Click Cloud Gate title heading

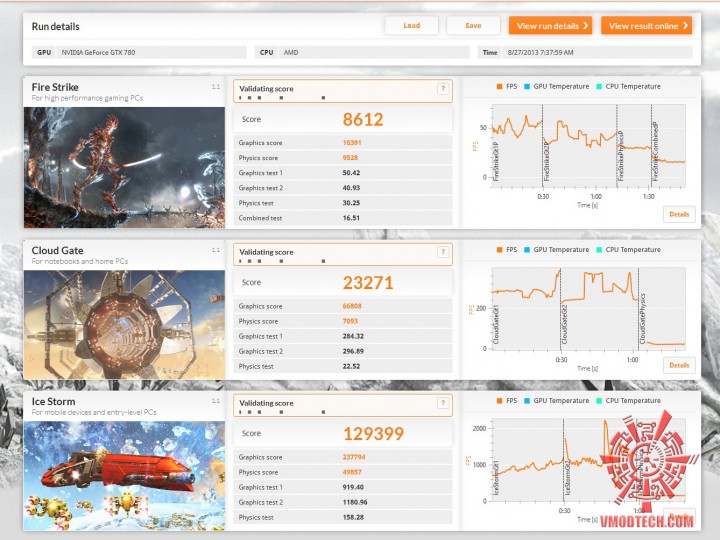(x=57, y=251)
